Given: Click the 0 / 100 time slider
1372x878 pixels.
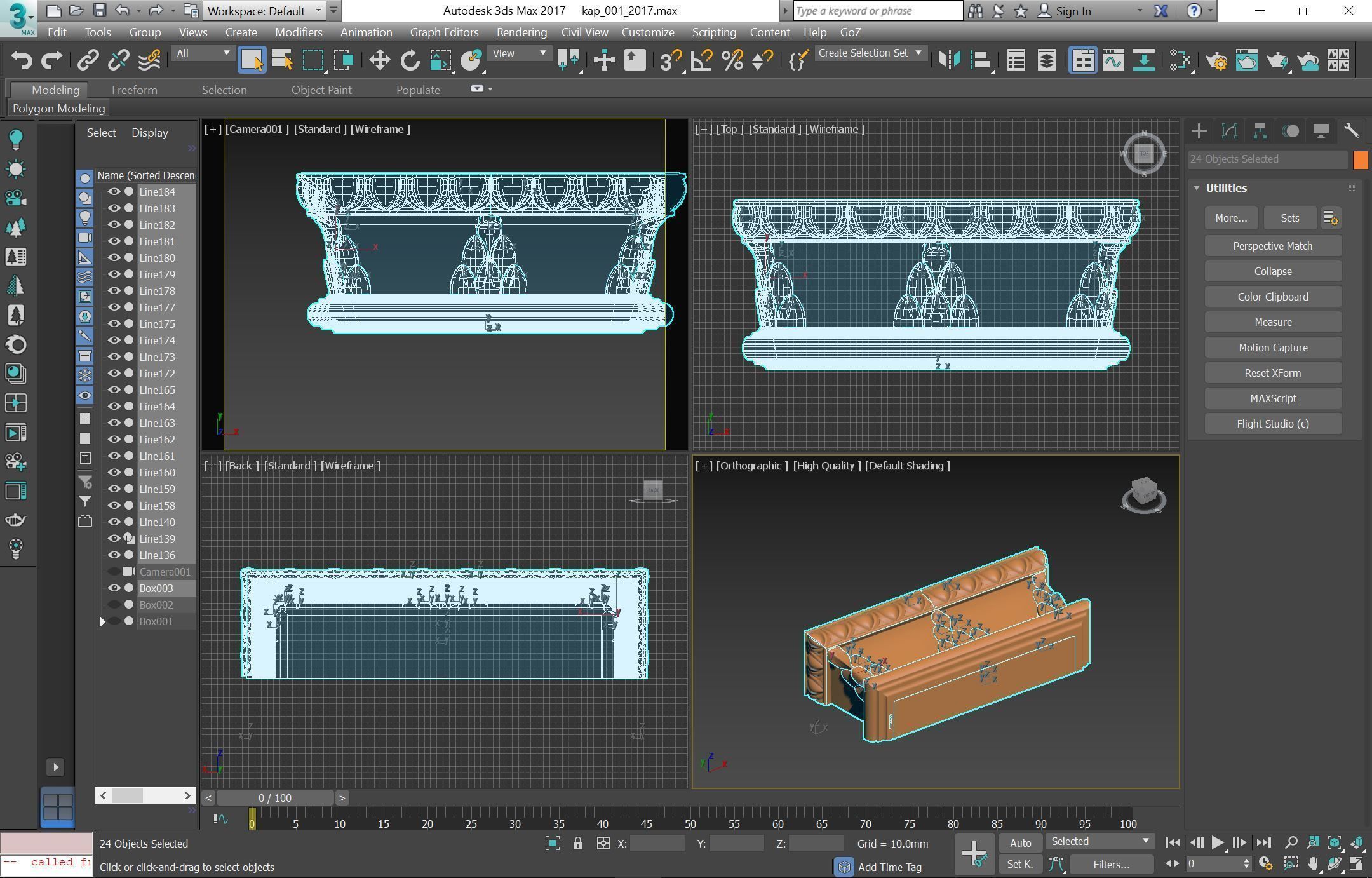Looking at the screenshot, I should point(275,797).
